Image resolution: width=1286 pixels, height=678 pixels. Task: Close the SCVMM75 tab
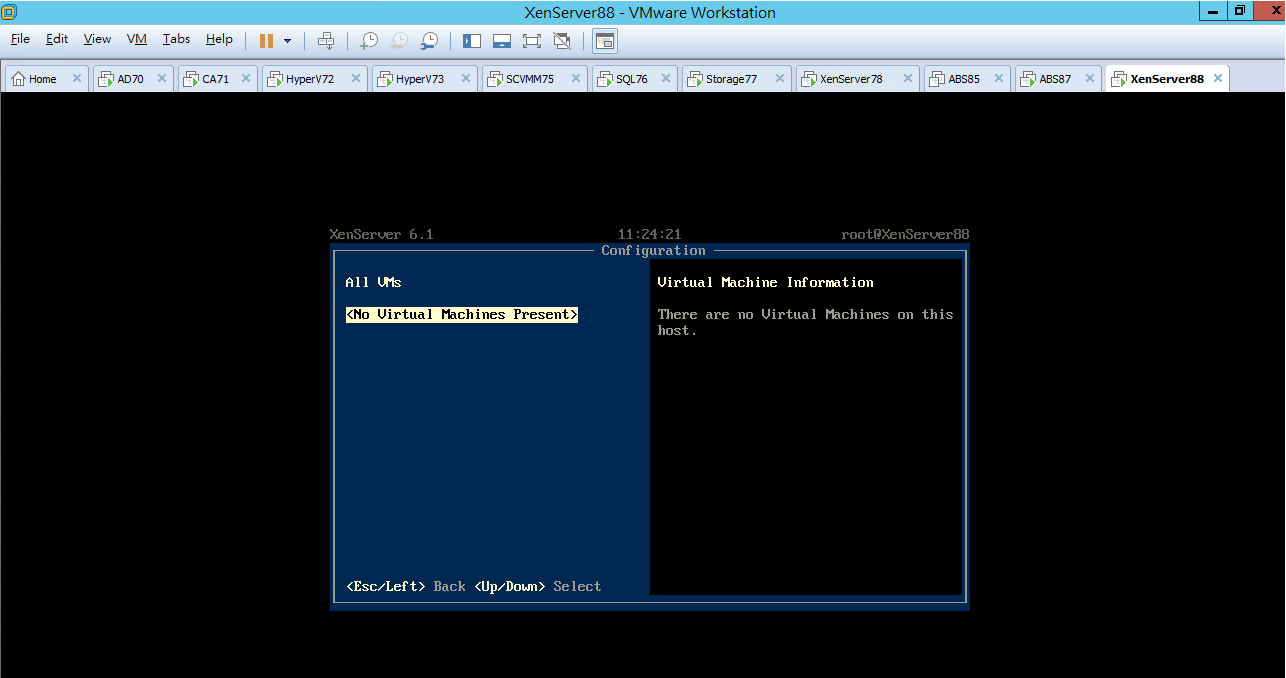pos(575,78)
